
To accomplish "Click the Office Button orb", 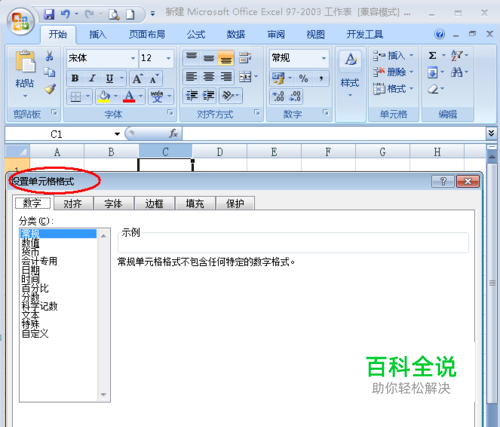I will pyautogui.click(x=21, y=21).
